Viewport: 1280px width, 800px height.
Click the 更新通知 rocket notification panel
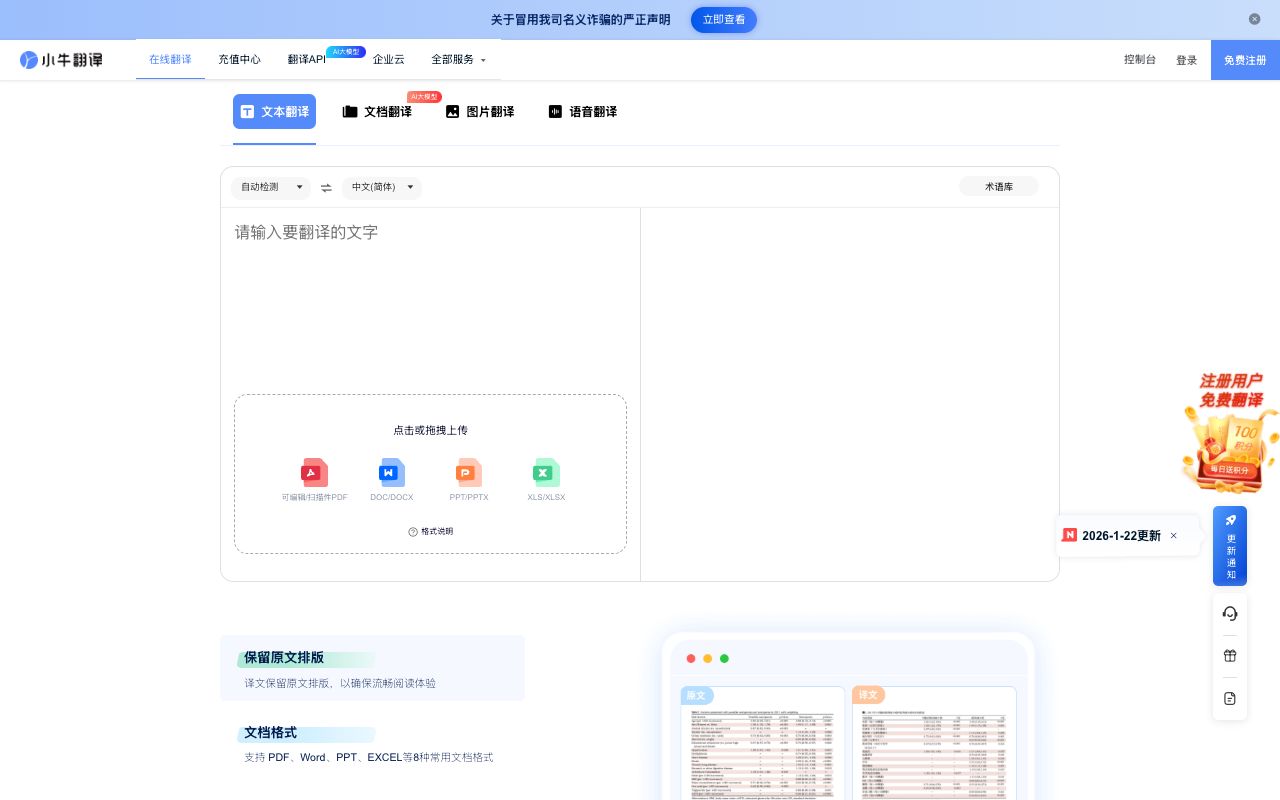tap(1230, 546)
